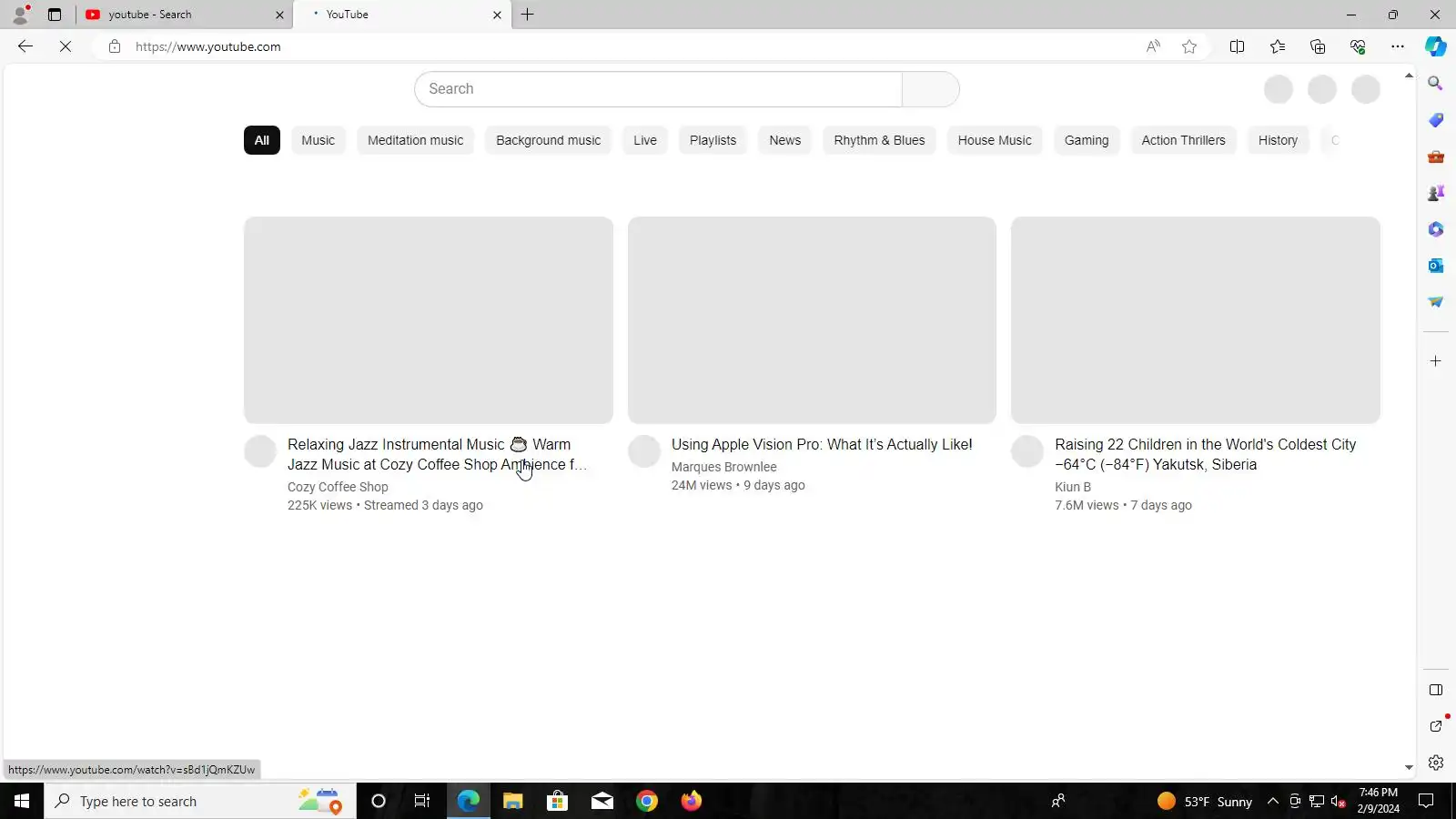Open Microsoft 365 in sidebar

(x=1436, y=229)
